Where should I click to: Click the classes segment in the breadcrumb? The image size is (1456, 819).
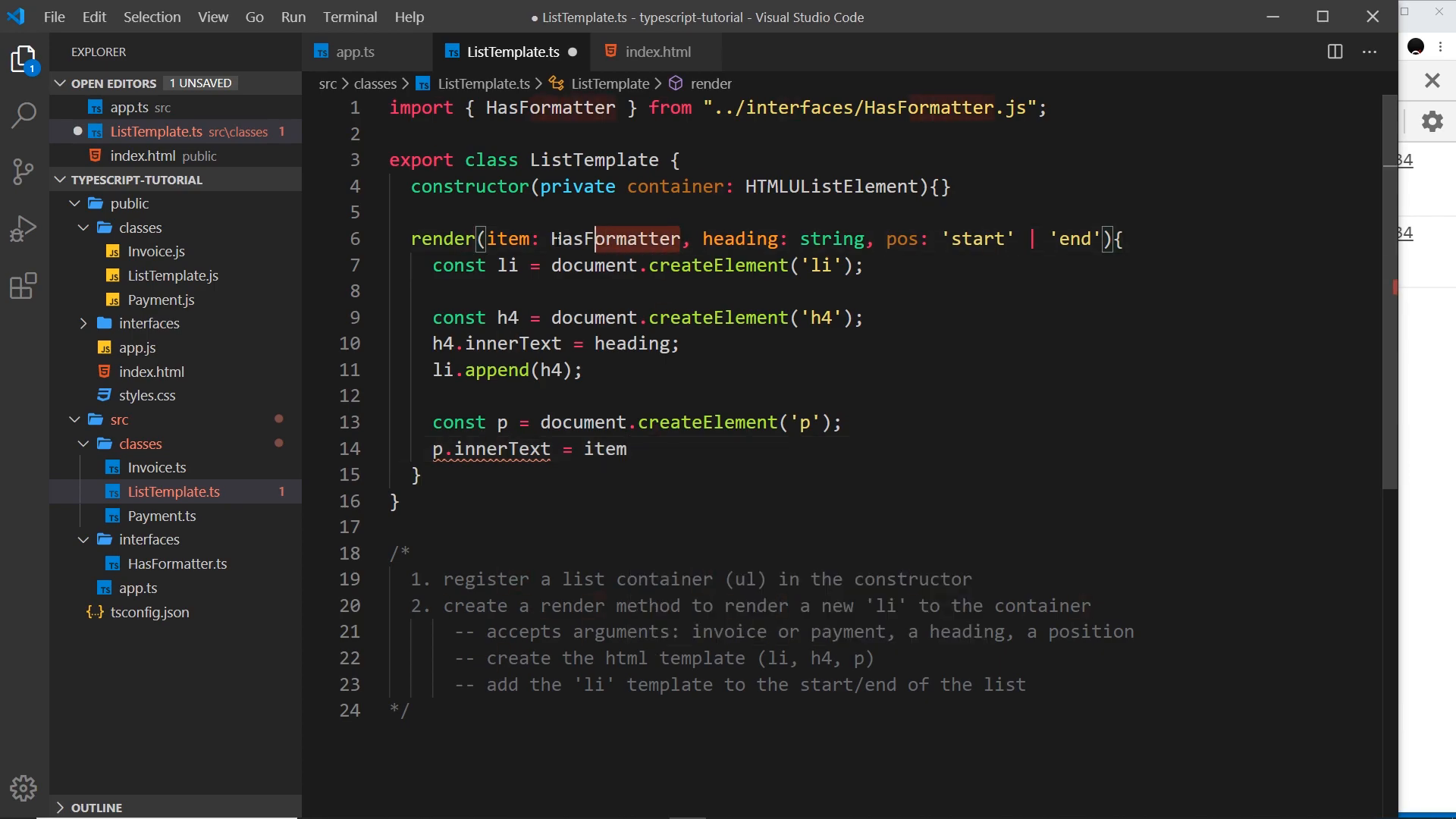pyautogui.click(x=375, y=83)
